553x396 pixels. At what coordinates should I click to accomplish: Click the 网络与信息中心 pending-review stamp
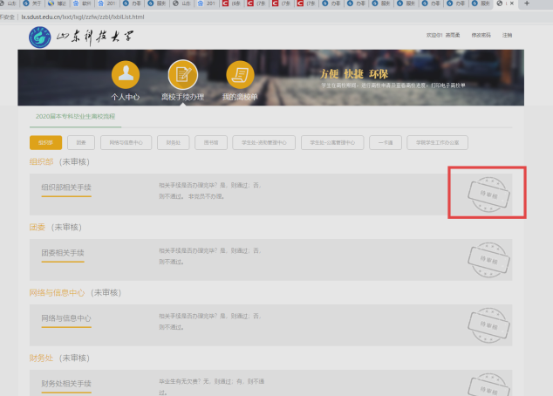488,325
